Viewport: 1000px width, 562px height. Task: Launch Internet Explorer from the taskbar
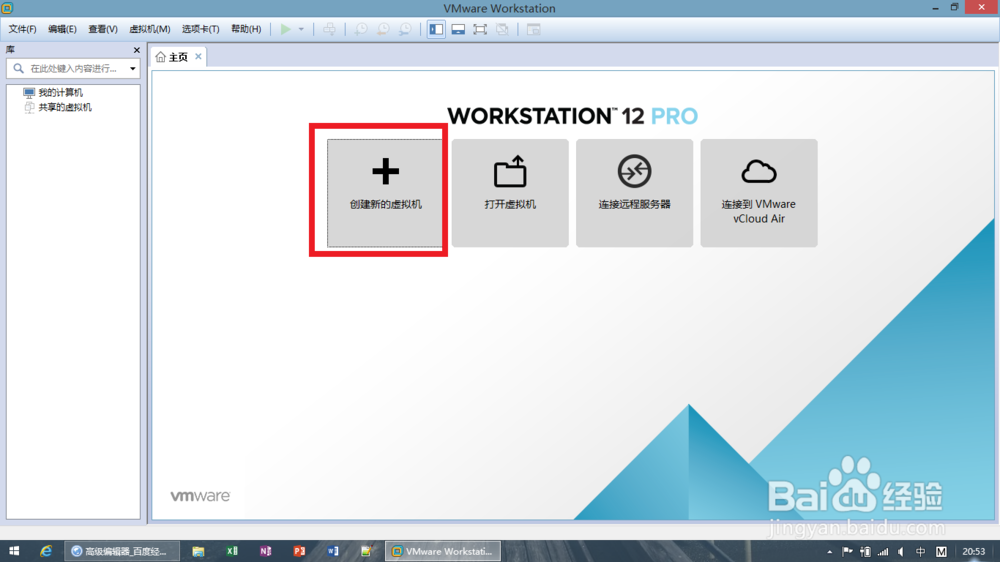click(45, 551)
